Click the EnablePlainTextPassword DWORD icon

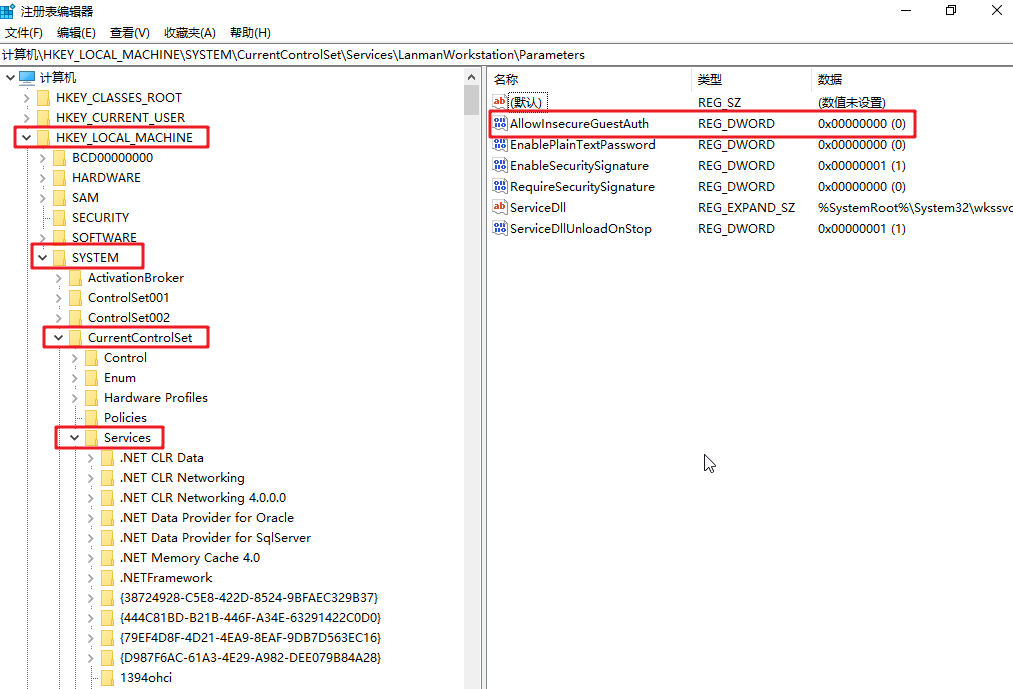500,144
